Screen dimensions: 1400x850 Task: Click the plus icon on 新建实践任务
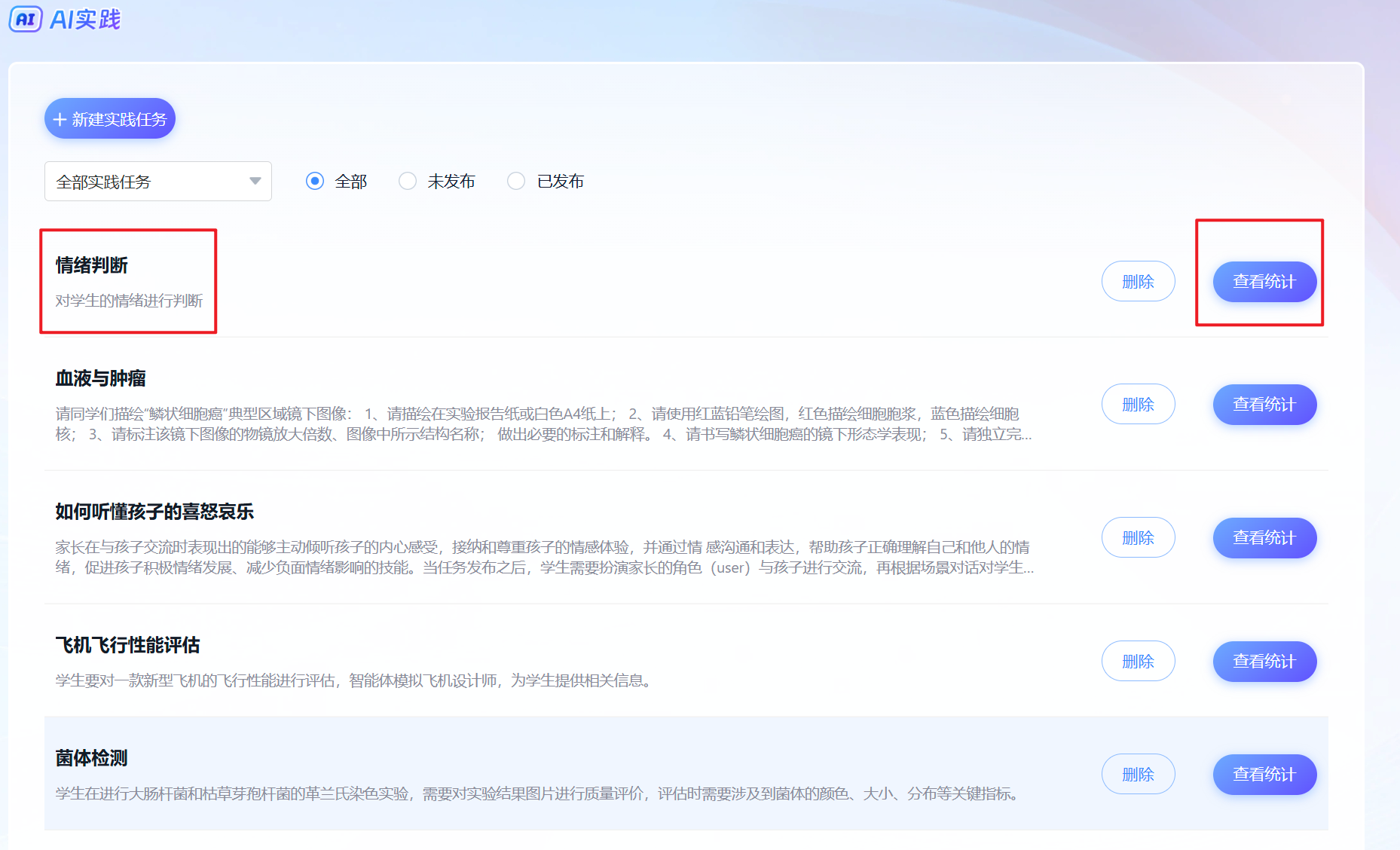pos(60,120)
